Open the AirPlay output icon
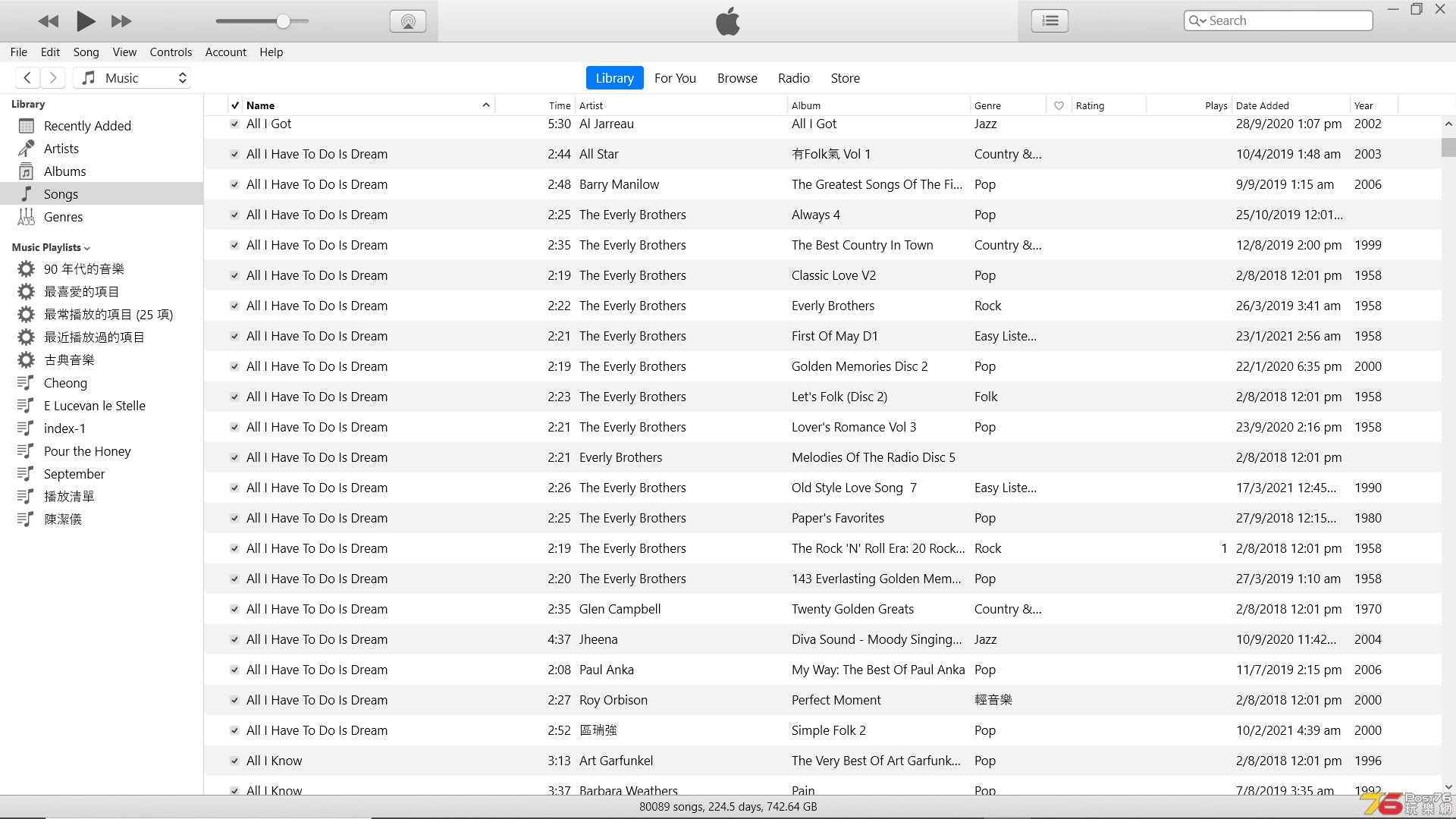1456x819 pixels. [408, 21]
